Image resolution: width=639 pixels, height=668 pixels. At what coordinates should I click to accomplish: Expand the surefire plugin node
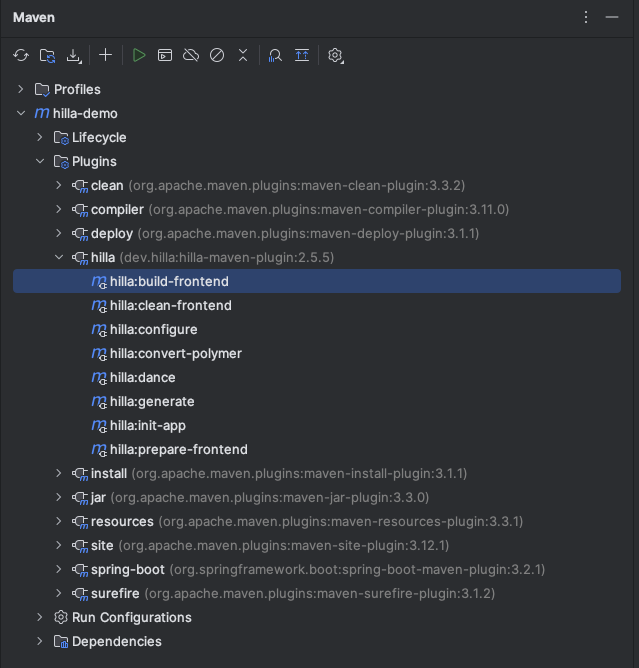[59, 593]
